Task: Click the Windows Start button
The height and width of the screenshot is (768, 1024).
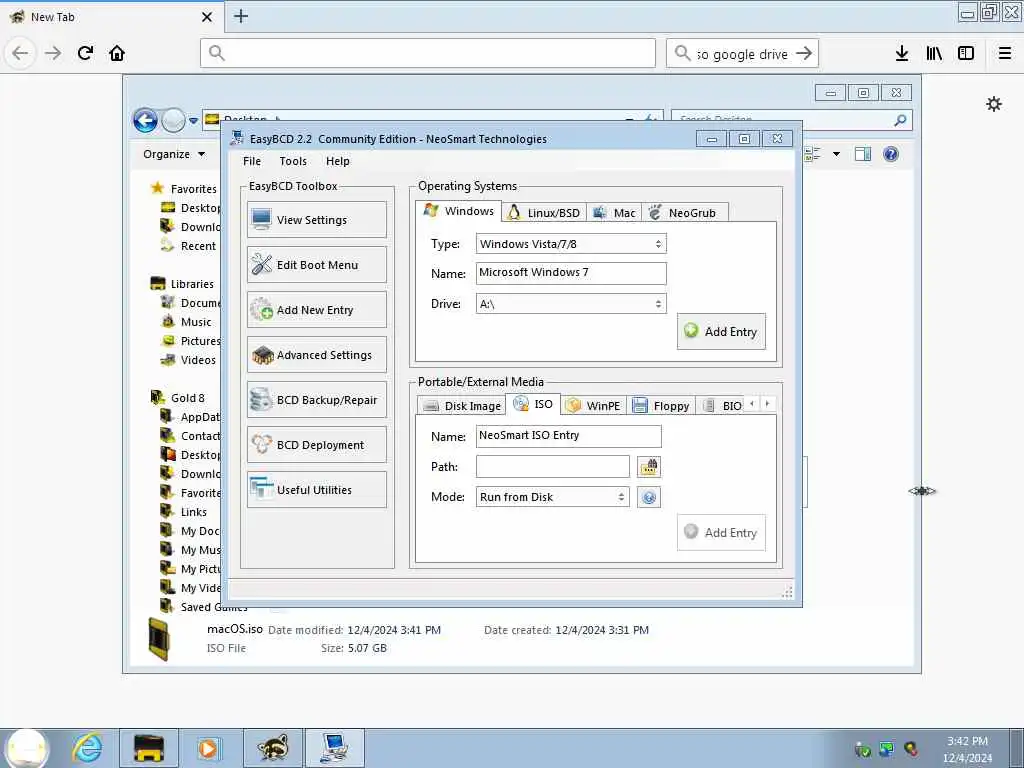Action: [26, 748]
